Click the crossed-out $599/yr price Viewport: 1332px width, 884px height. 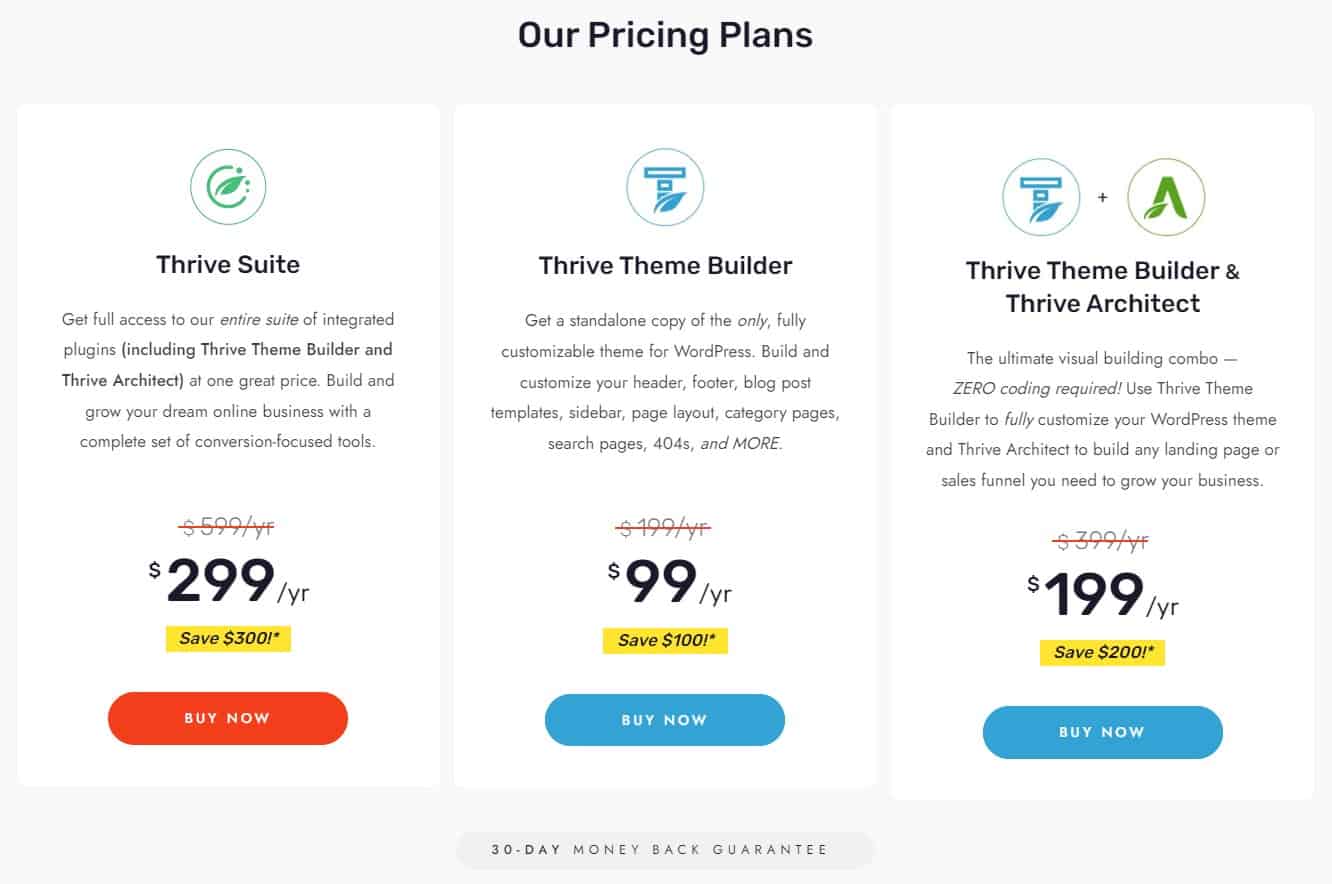click(x=227, y=528)
